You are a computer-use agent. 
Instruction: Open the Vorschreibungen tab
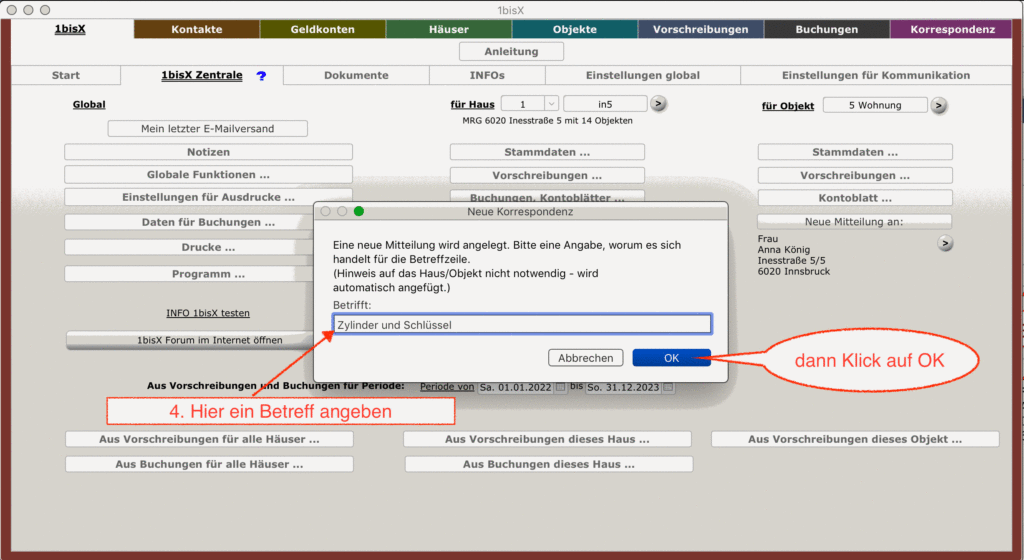[x=701, y=29]
